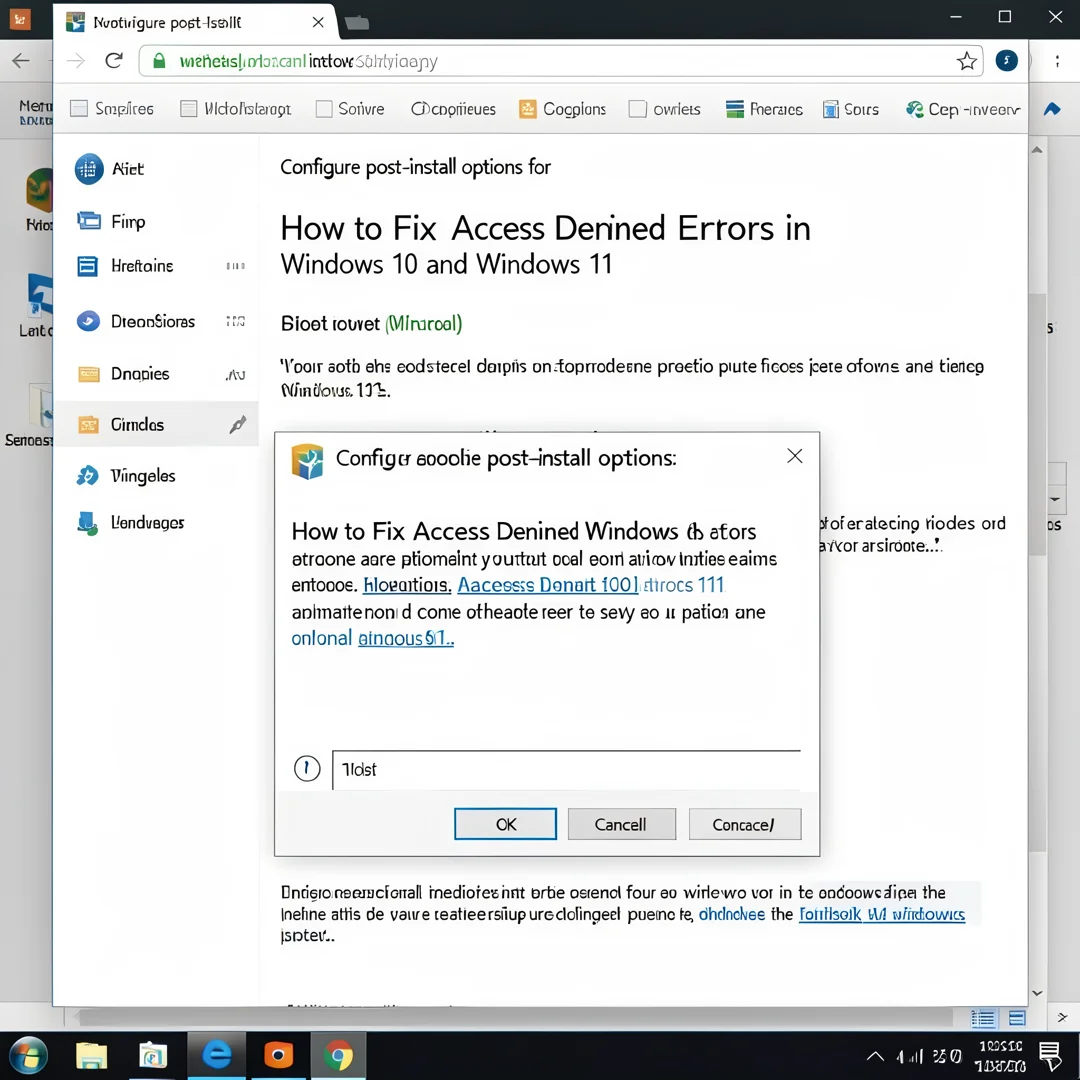Viewport: 1080px width, 1080px height.
Task: Bookmark page with the star icon
Action: point(966,61)
